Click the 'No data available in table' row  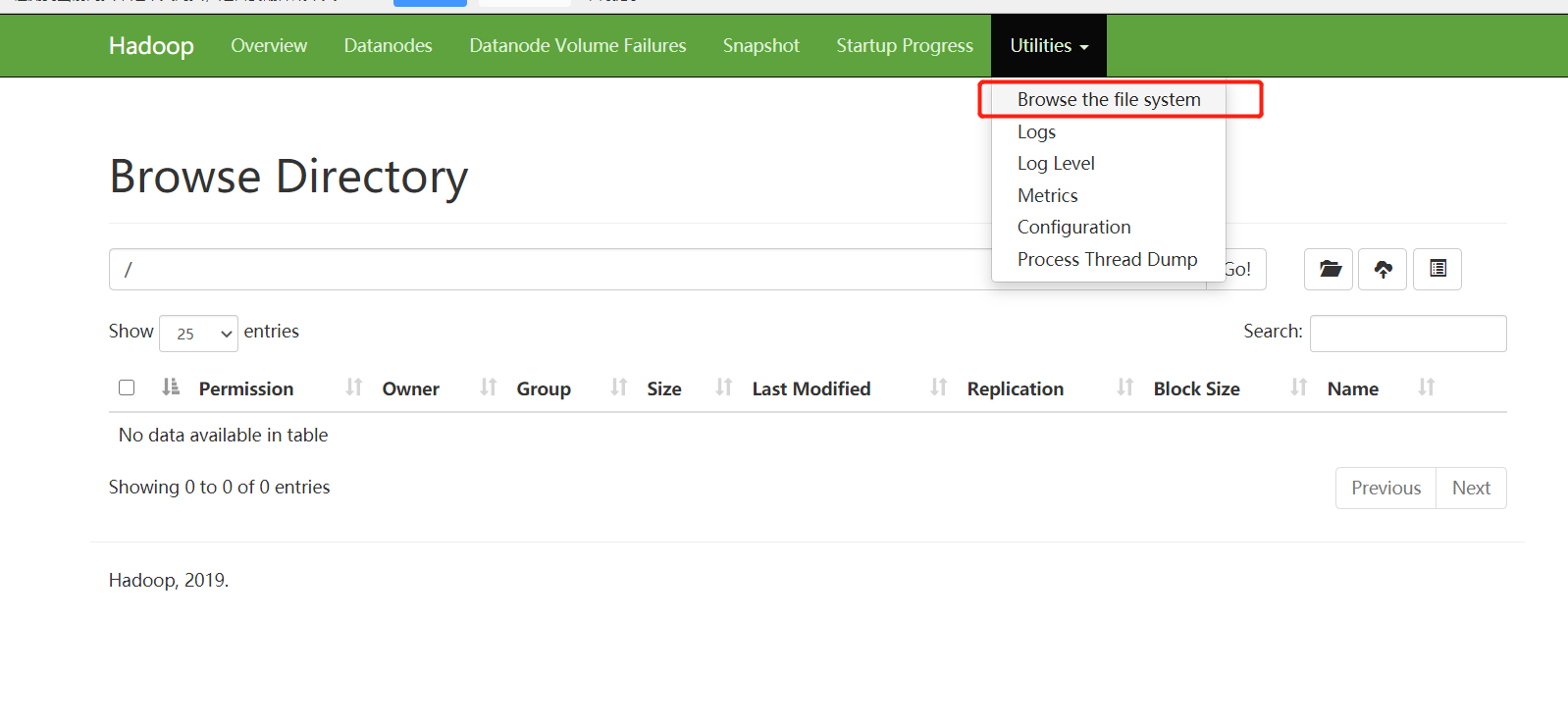(x=808, y=435)
